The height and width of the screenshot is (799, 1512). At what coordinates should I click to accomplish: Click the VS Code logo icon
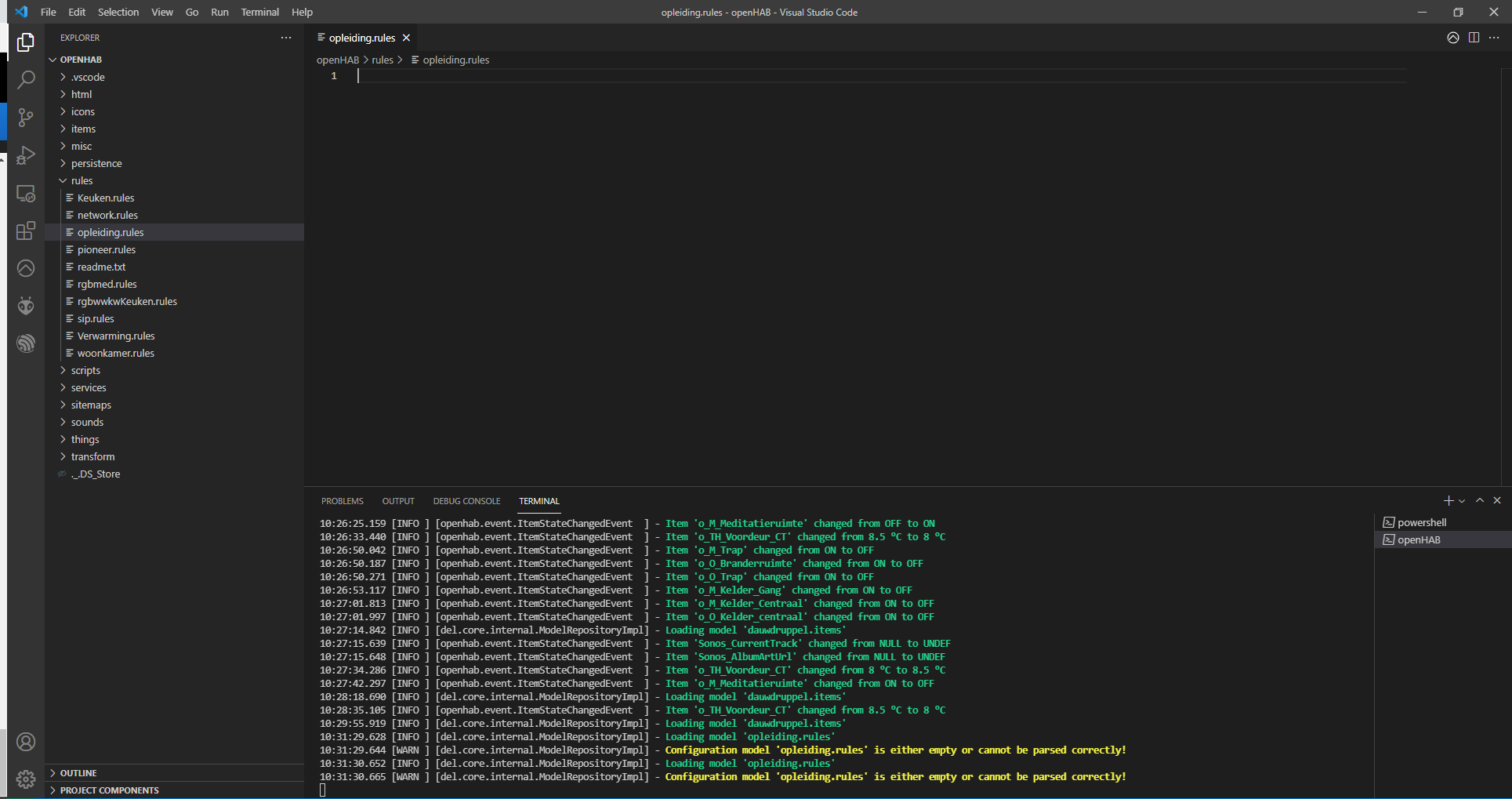(x=21, y=12)
